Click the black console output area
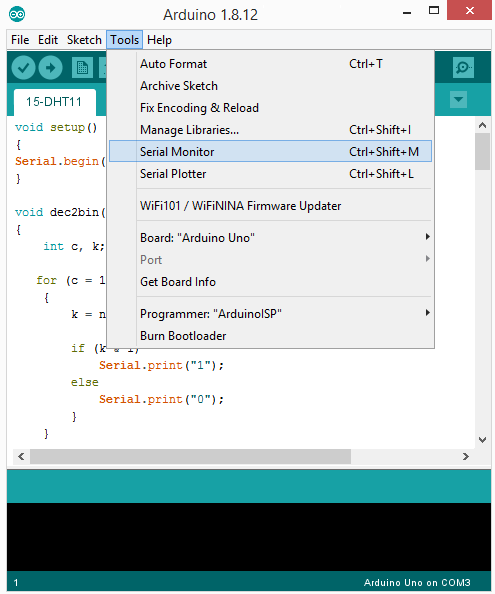495x594 pixels. point(249,537)
